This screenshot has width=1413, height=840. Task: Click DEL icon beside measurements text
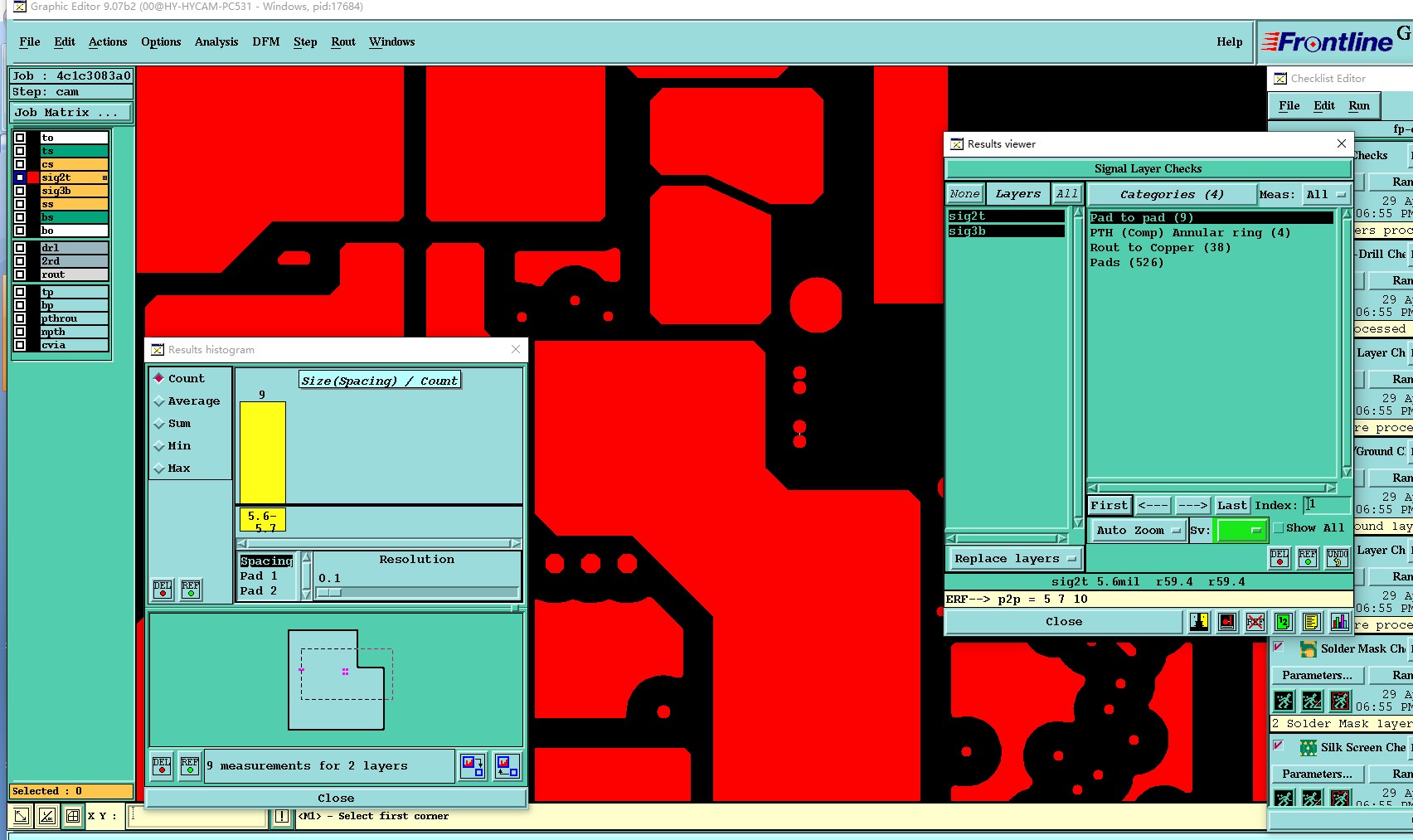tap(162, 766)
